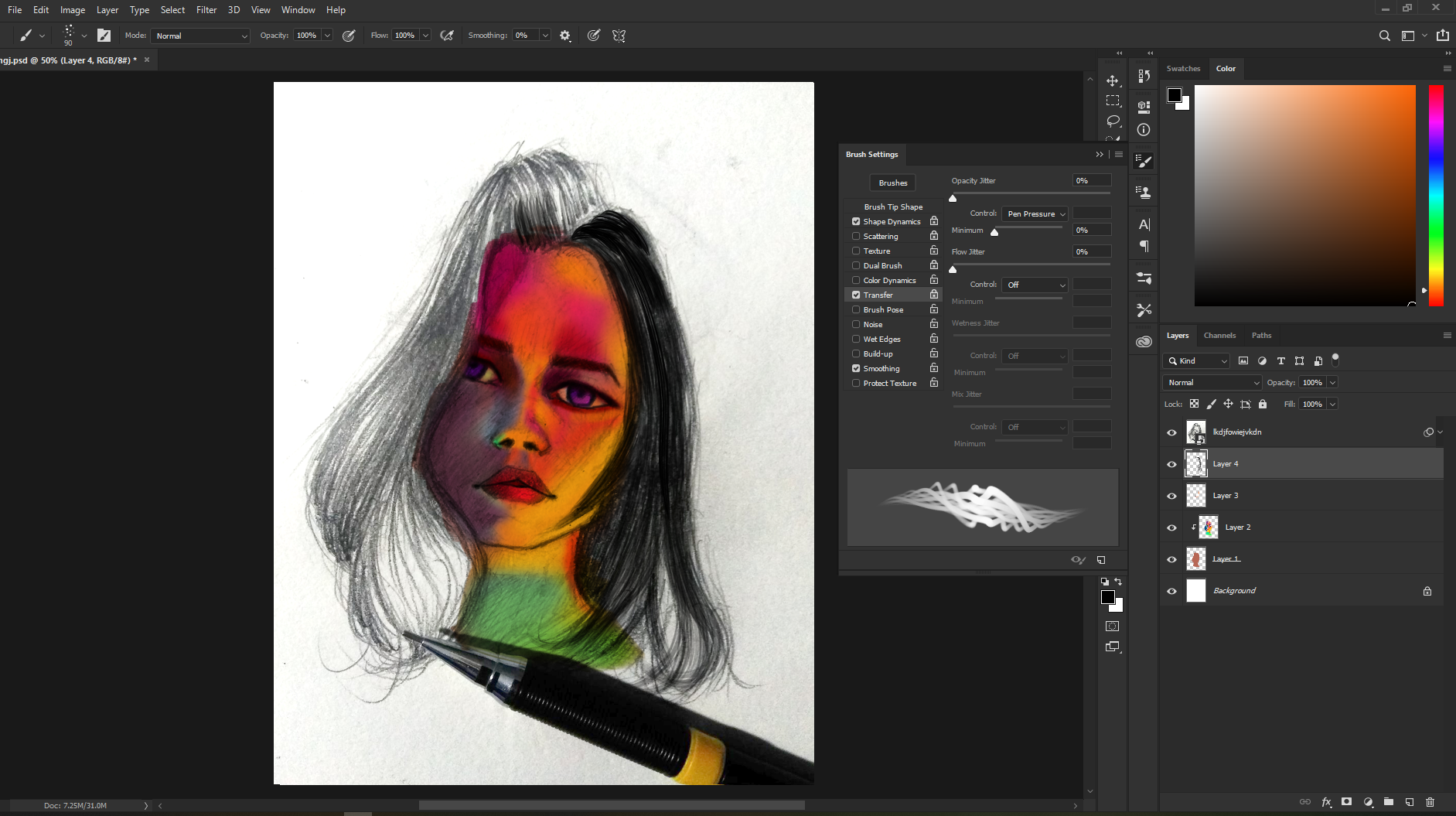Open the Window menu

[x=298, y=10]
